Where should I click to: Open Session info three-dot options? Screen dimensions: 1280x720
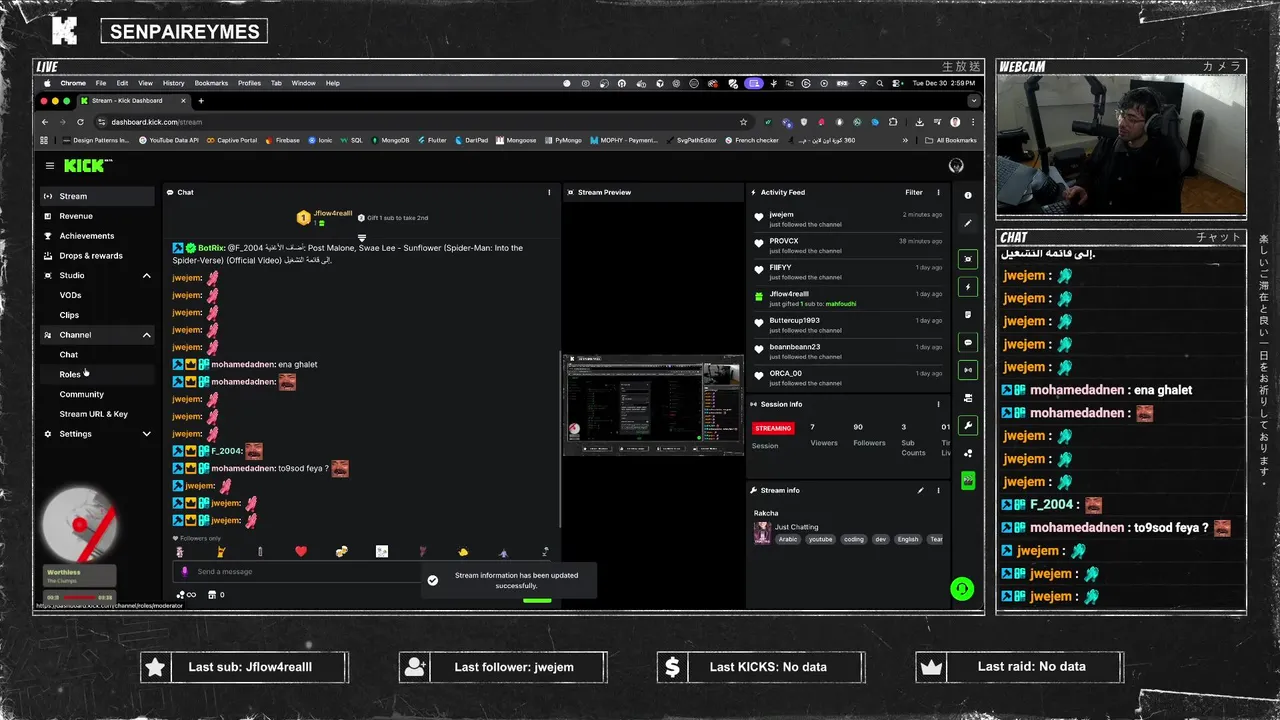click(938, 404)
